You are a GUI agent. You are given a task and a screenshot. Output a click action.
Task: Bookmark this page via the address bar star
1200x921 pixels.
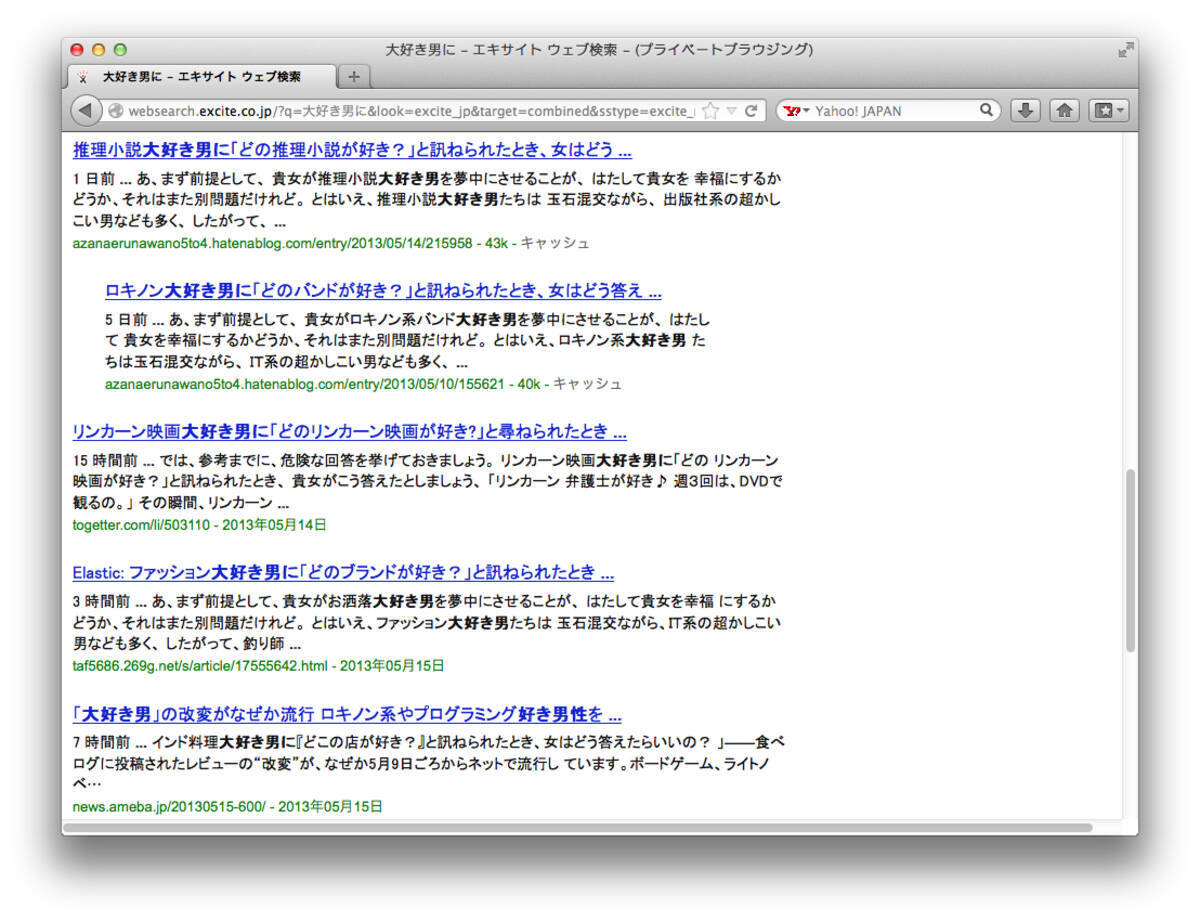tap(711, 110)
